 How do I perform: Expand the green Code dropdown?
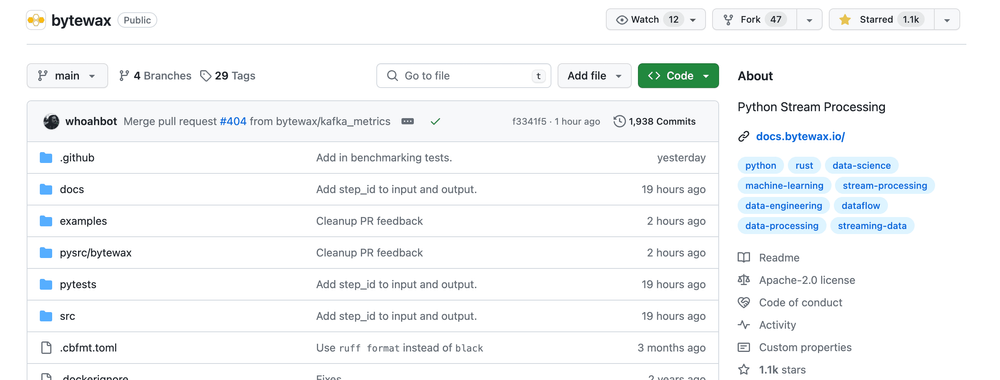(678, 76)
